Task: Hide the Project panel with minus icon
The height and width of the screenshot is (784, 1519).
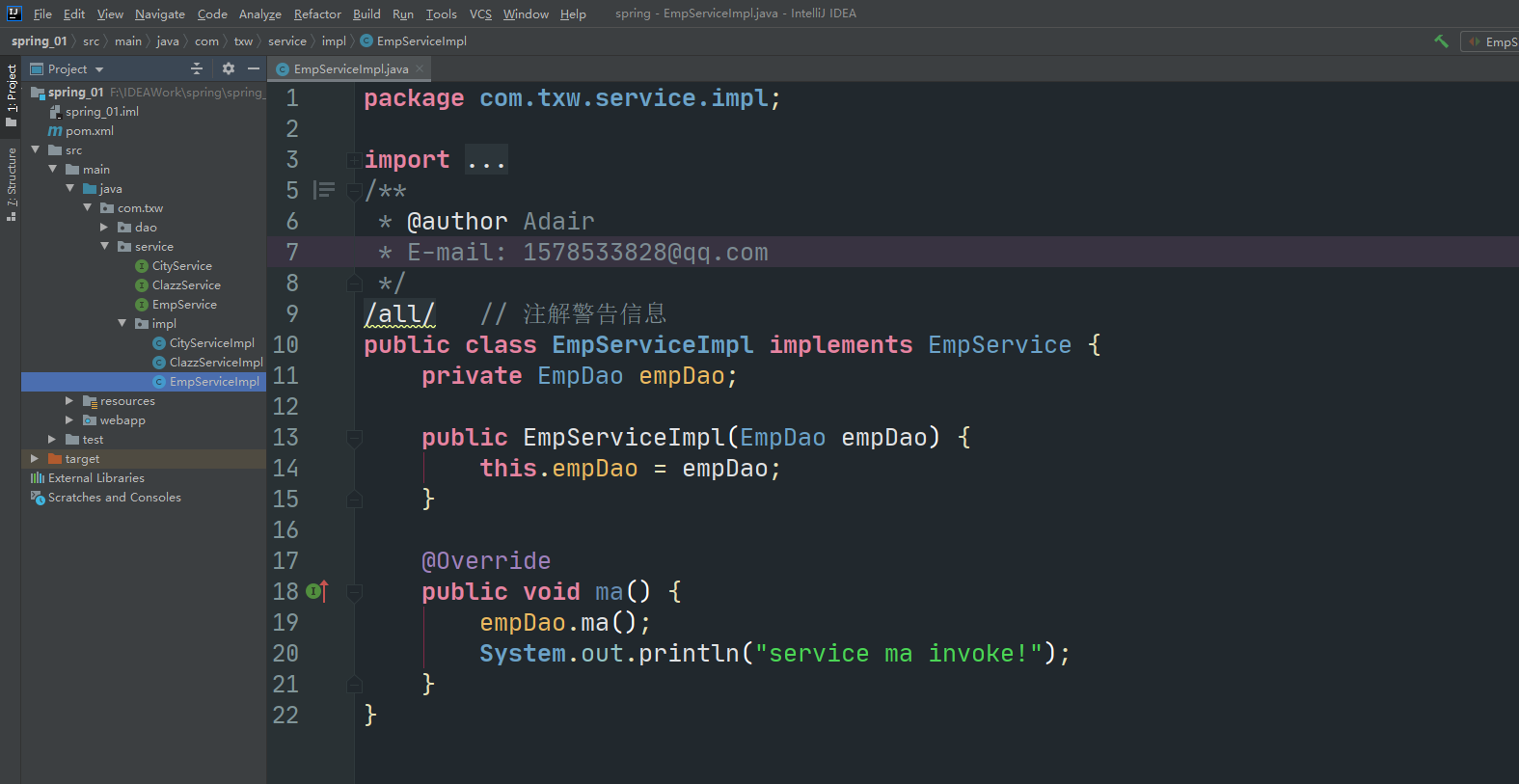Action: point(254,68)
